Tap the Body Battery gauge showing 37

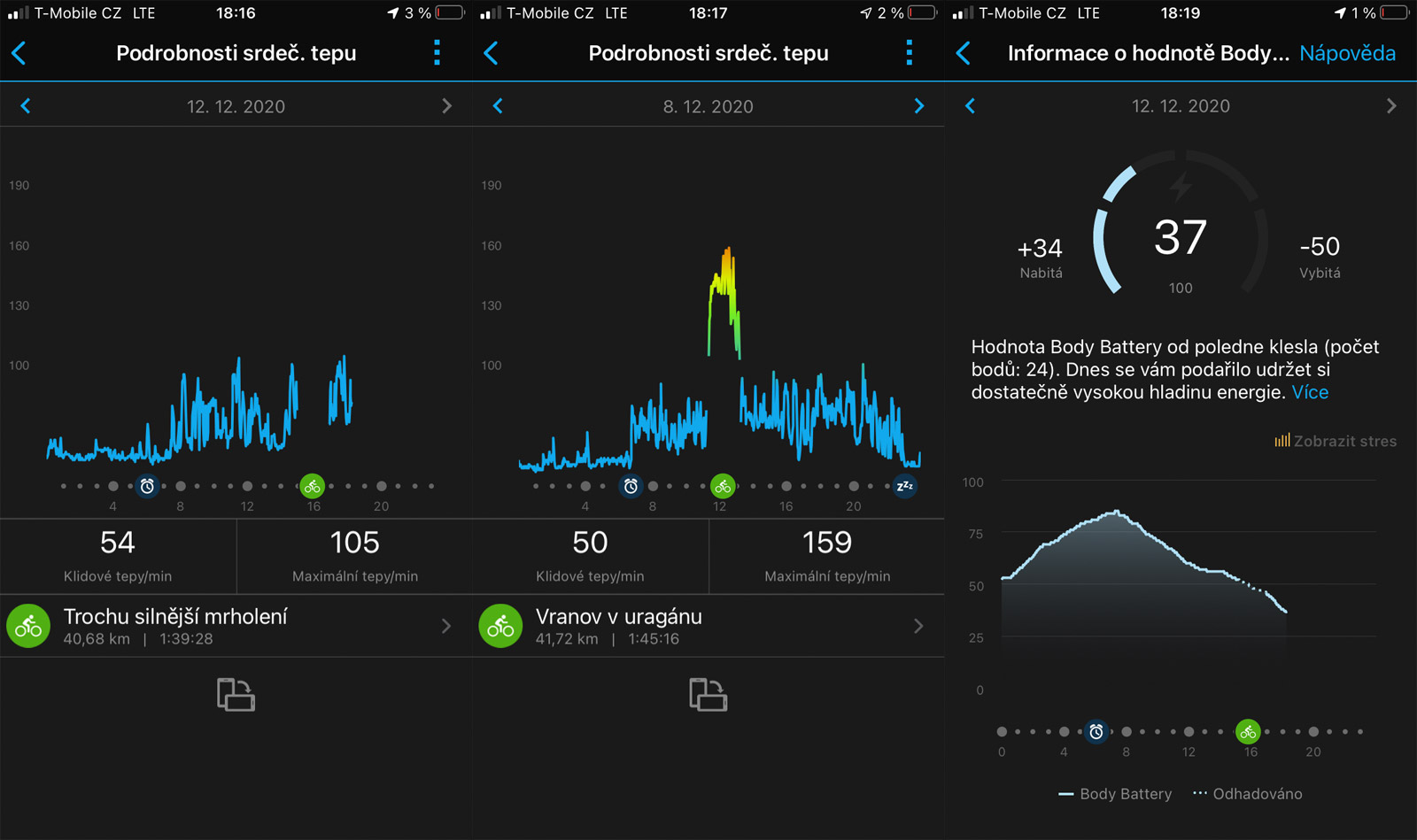[1180, 237]
